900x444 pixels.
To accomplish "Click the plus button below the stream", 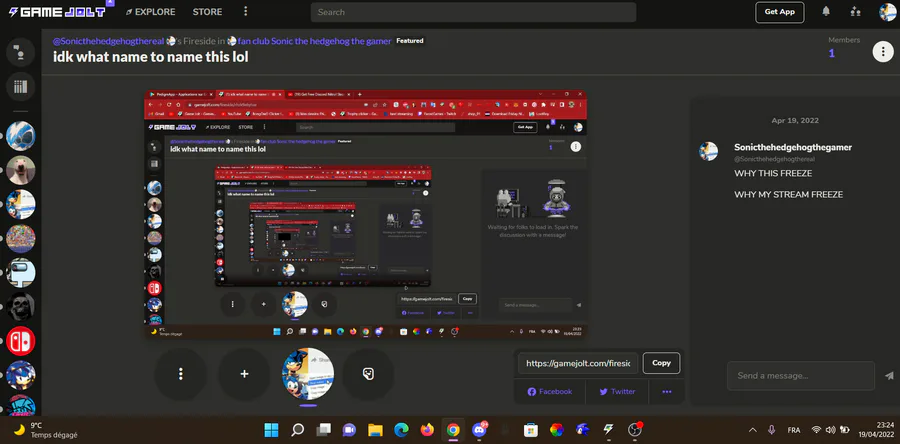I will point(245,374).
